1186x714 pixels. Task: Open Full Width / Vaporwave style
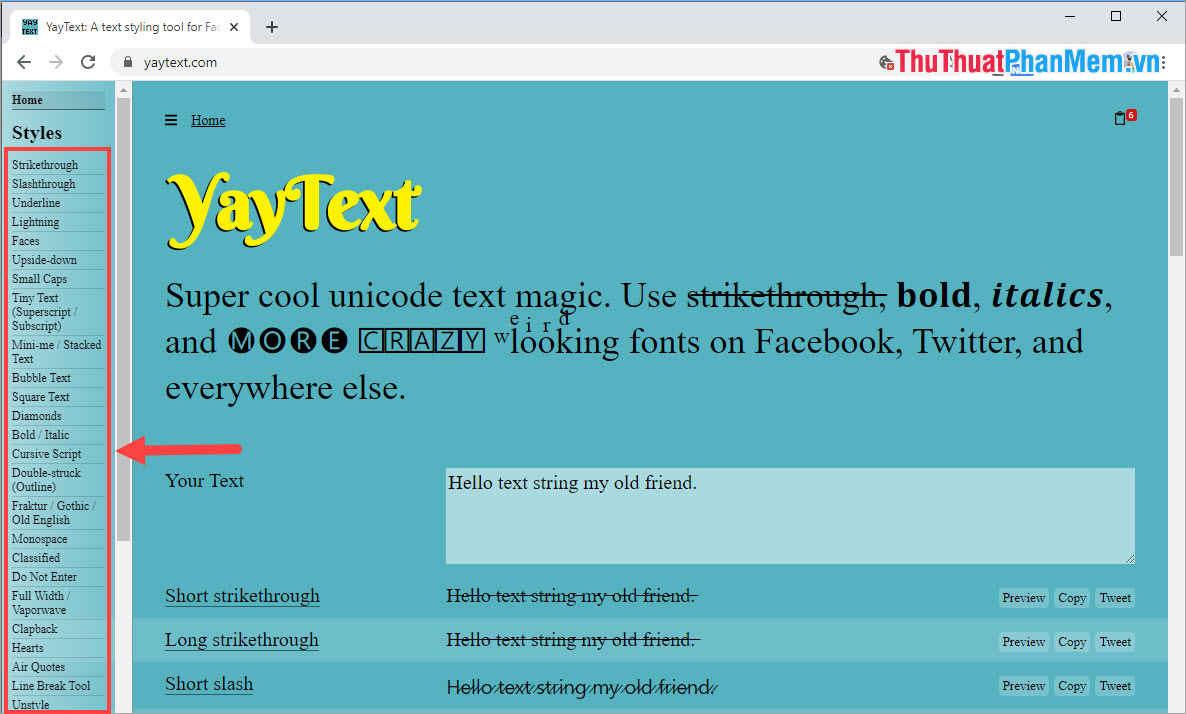pyautogui.click(x=41, y=603)
